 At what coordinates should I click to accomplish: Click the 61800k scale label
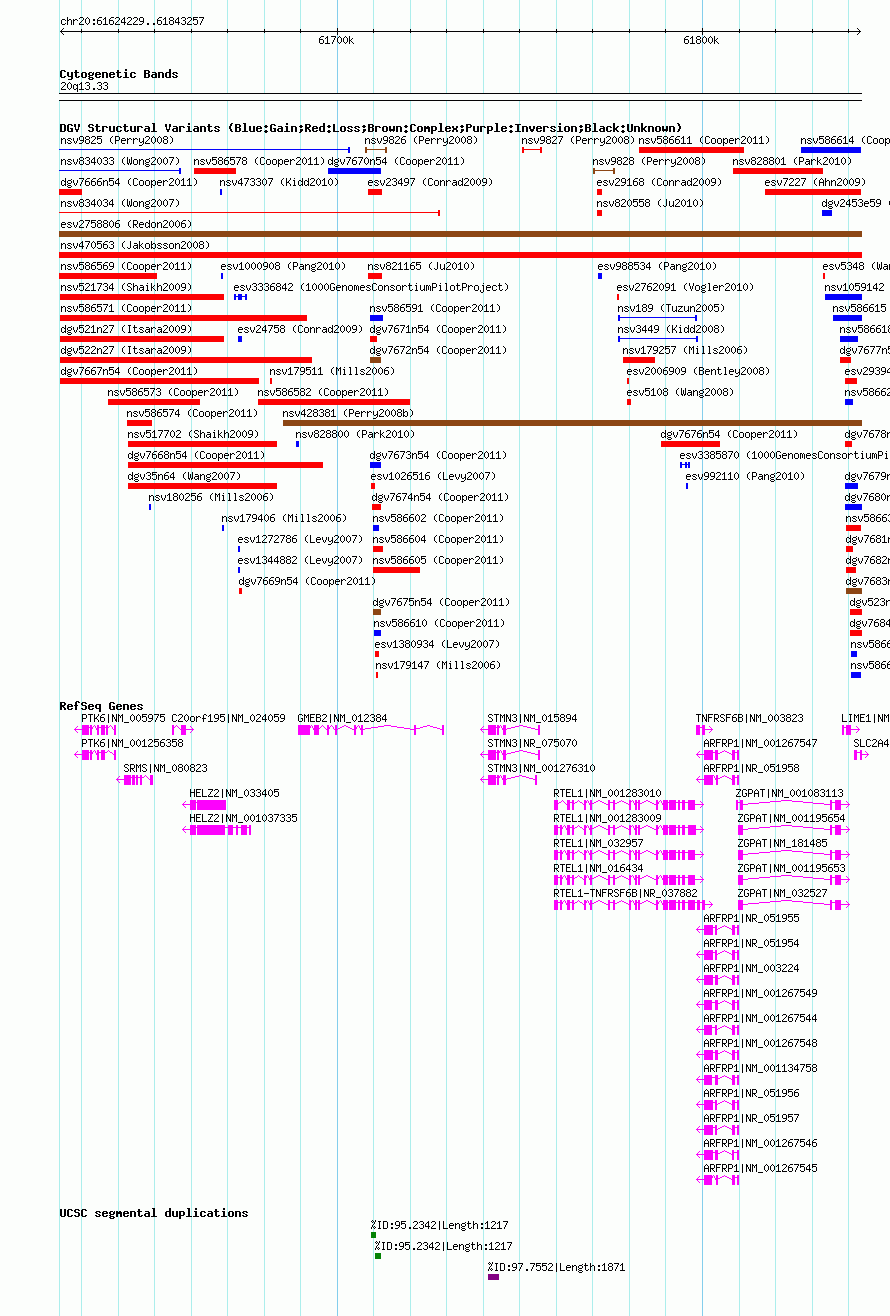(x=700, y=41)
